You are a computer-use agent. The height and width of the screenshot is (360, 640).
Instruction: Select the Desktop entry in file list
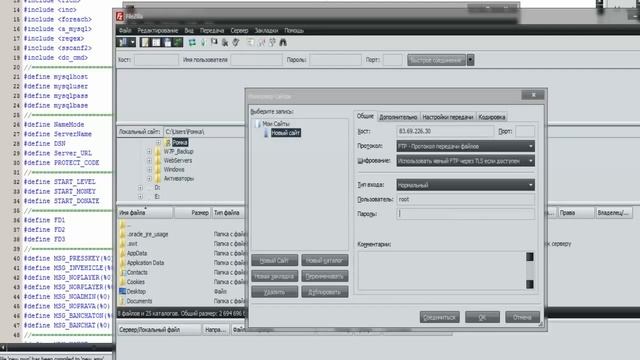pyautogui.click(x=136, y=291)
